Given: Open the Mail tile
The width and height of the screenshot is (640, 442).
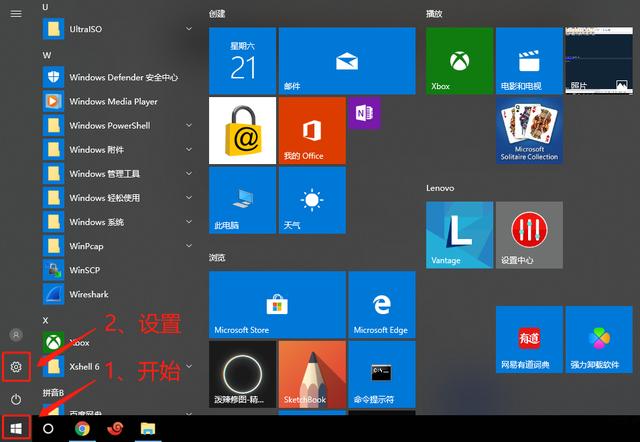Looking at the screenshot, I should [x=346, y=60].
